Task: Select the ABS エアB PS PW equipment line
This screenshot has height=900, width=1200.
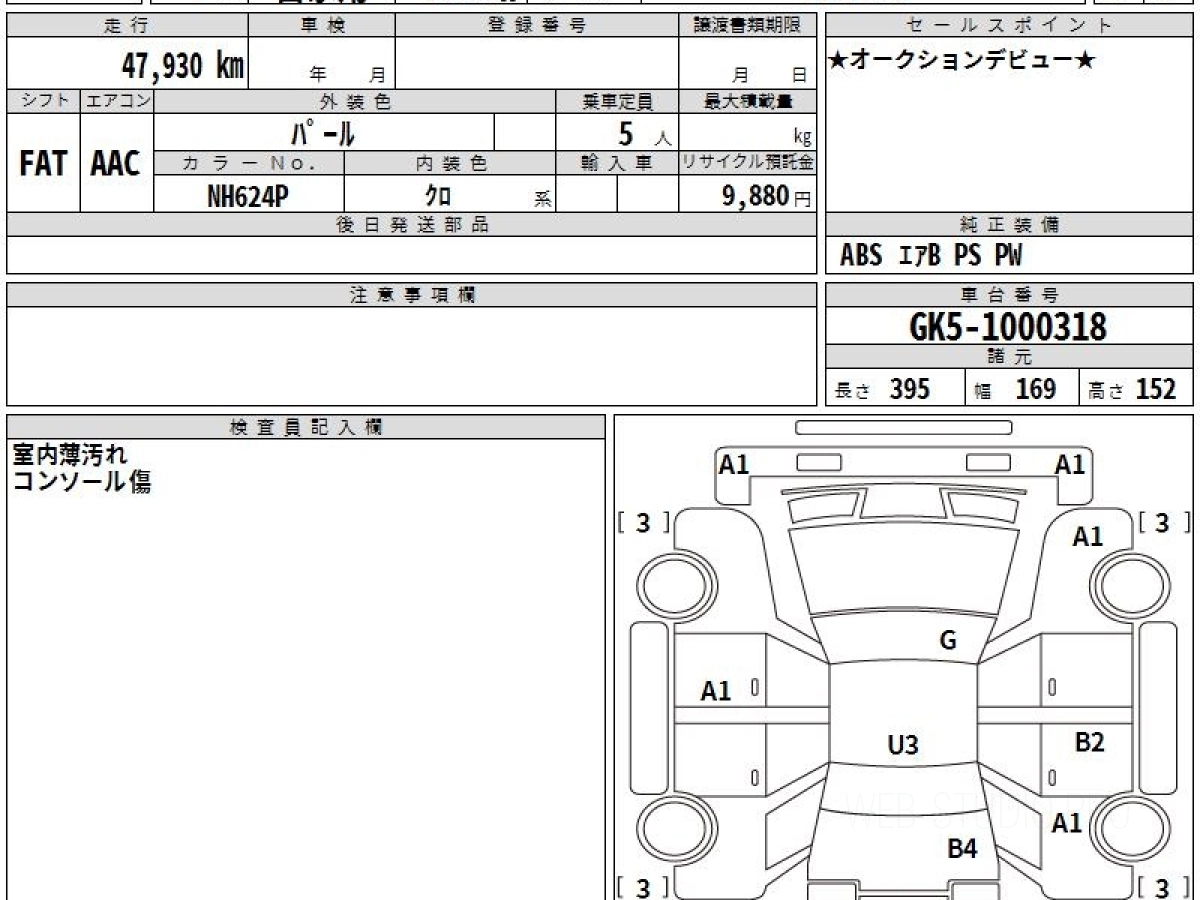Action: [931, 256]
